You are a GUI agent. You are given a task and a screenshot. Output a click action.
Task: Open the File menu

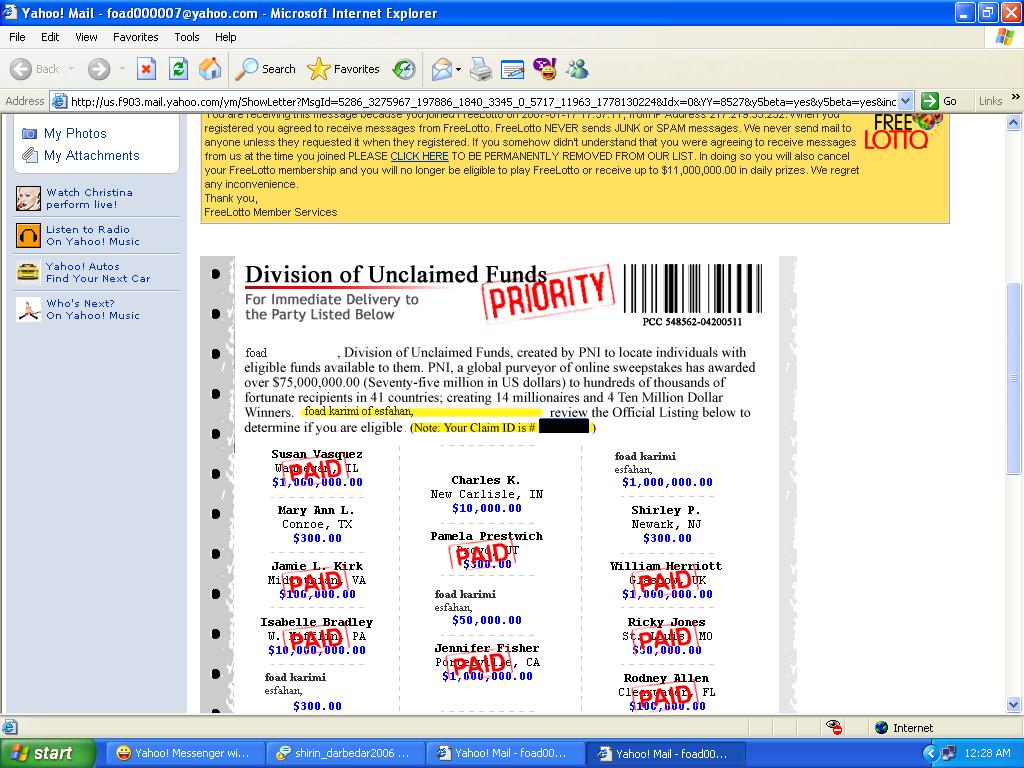18,37
